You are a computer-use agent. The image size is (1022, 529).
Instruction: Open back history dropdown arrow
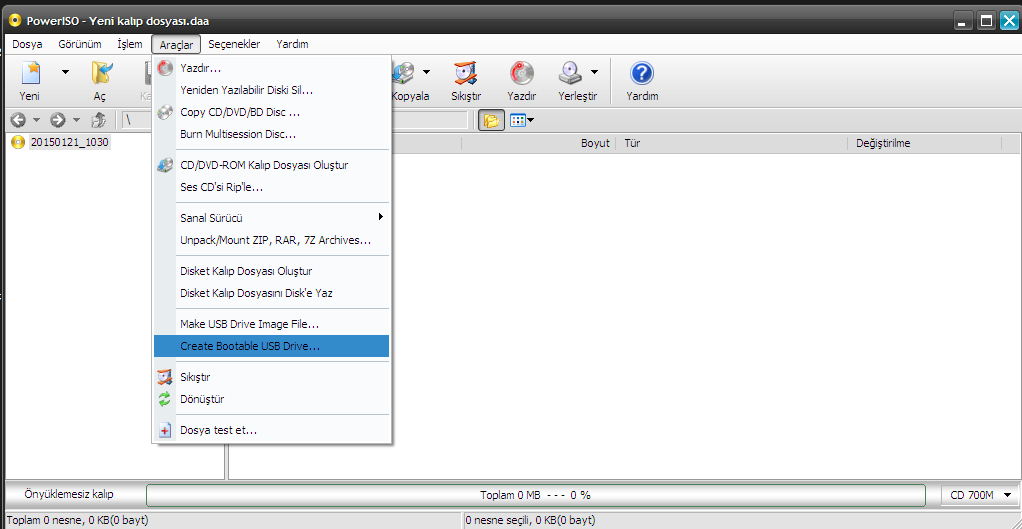pos(36,120)
